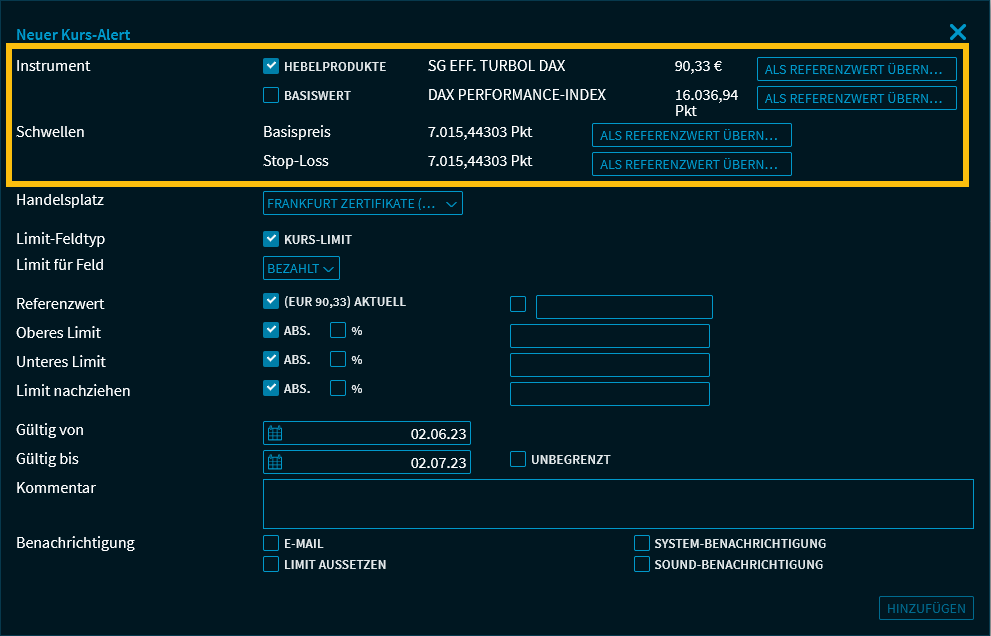Viewport: 991px width, 636px height.
Task: Check the custom Referenzwert checkbox
Action: 518,303
